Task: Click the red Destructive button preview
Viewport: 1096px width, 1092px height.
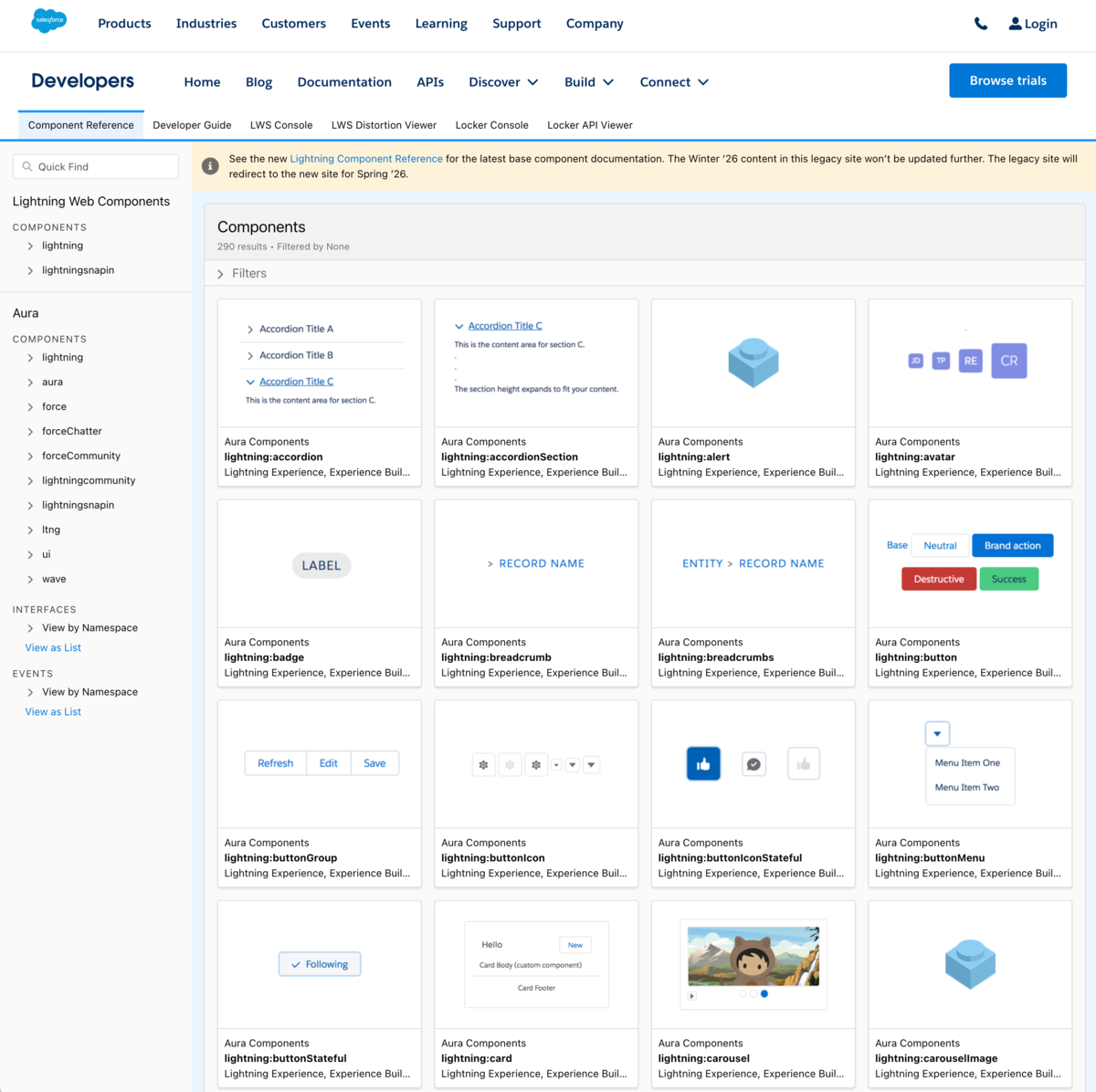Action: click(939, 579)
